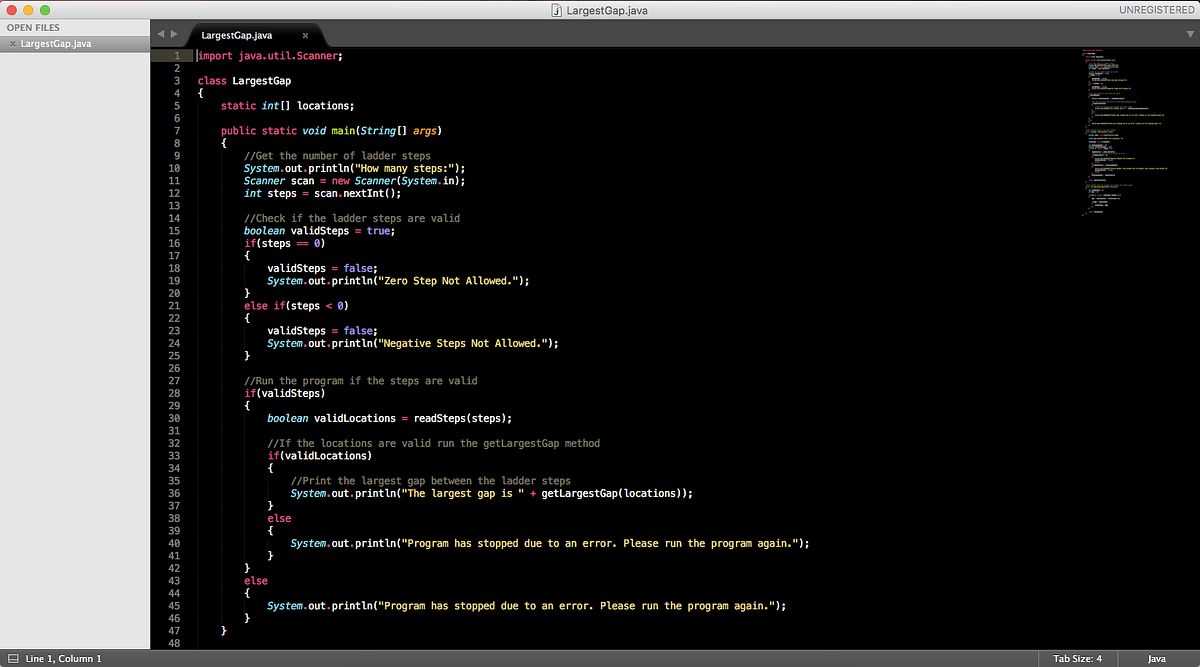Click the minimap to jump within the code
Screen dimensions: 1200x667
[x=1130, y=130]
